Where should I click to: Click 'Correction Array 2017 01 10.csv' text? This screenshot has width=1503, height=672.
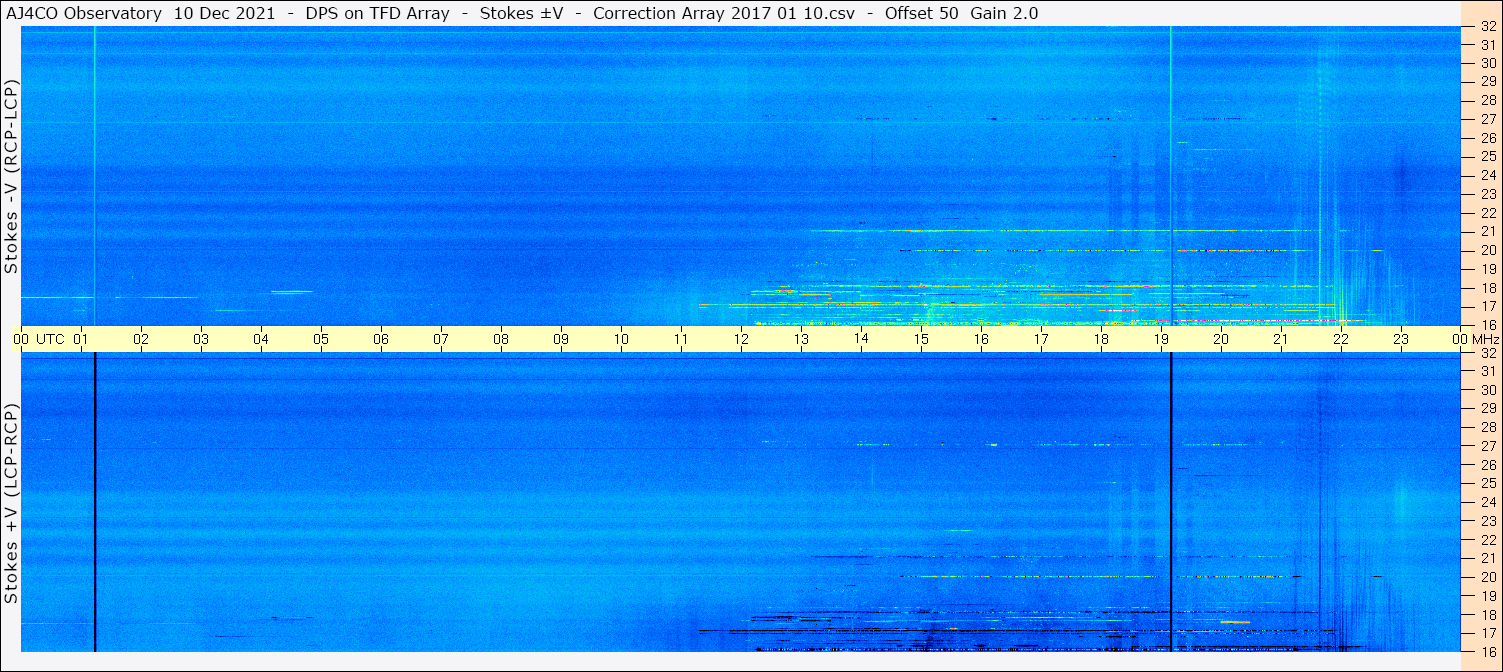724,14
